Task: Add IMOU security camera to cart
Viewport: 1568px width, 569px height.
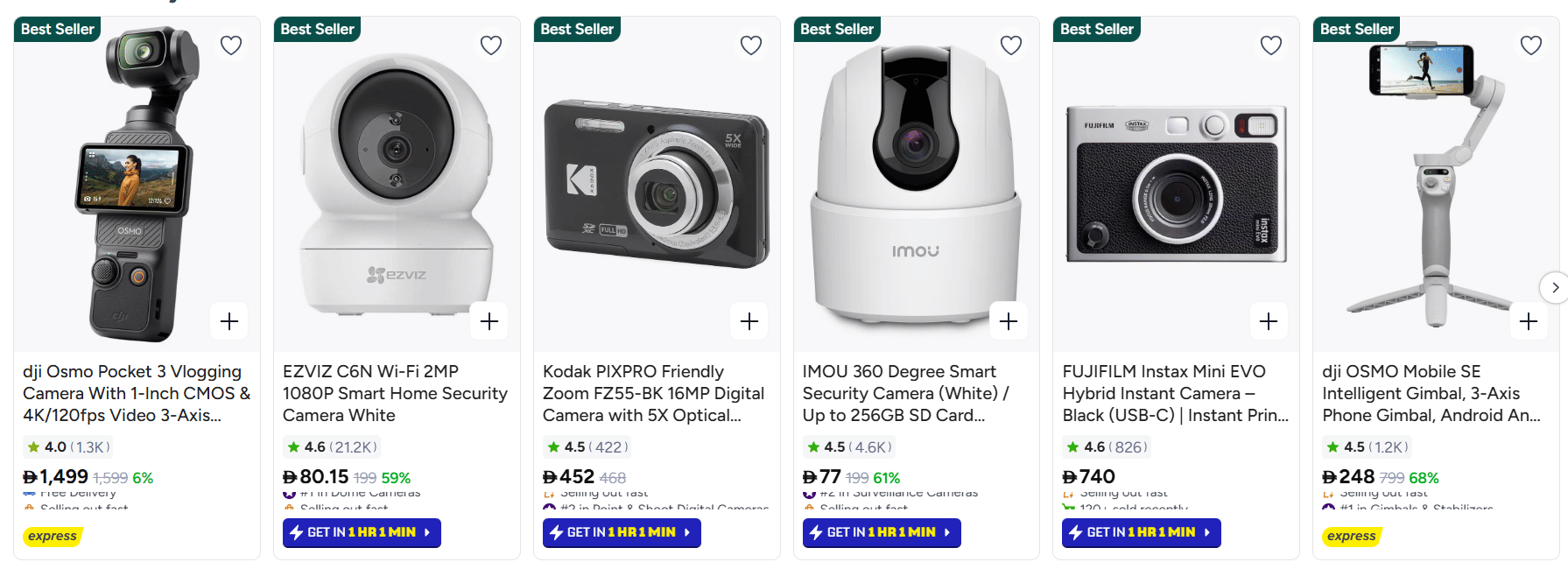Action: click(1009, 321)
